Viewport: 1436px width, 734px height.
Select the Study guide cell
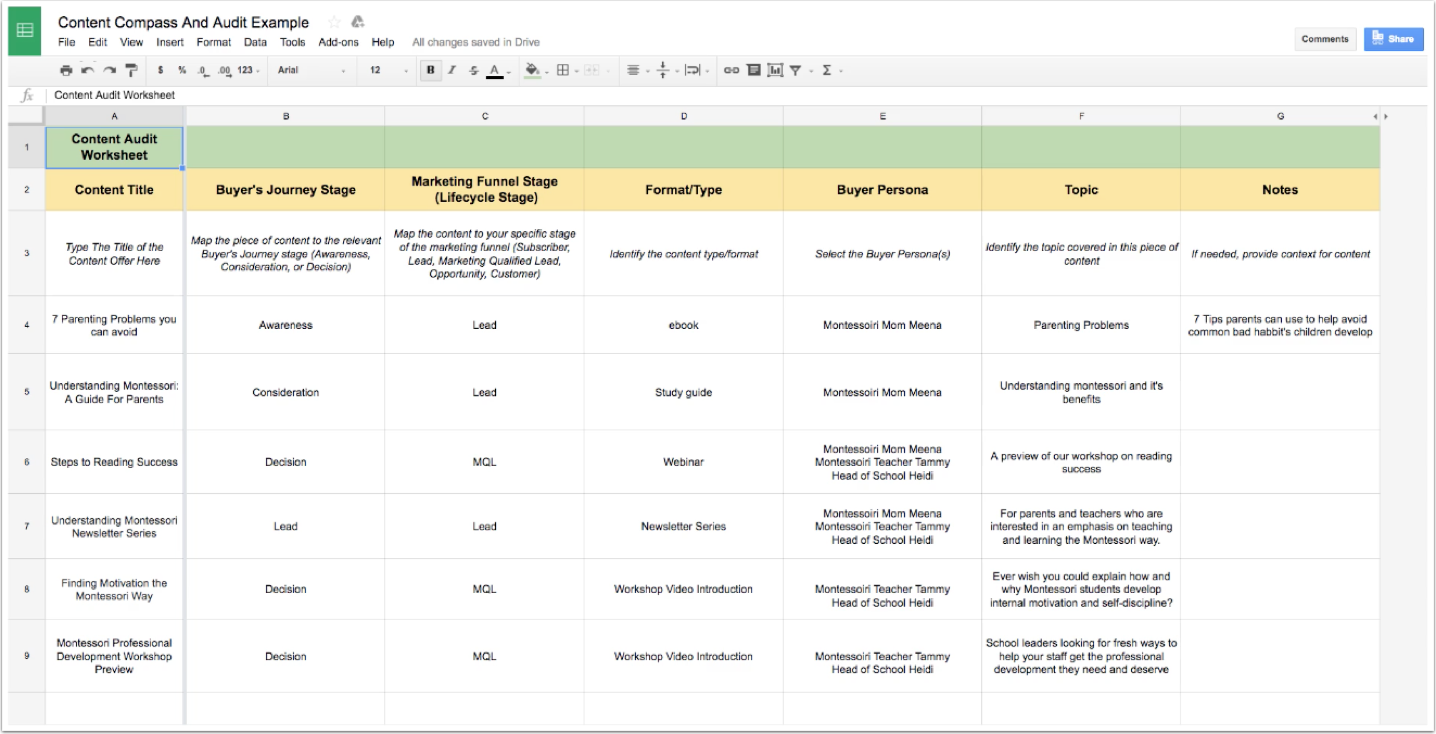(684, 392)
